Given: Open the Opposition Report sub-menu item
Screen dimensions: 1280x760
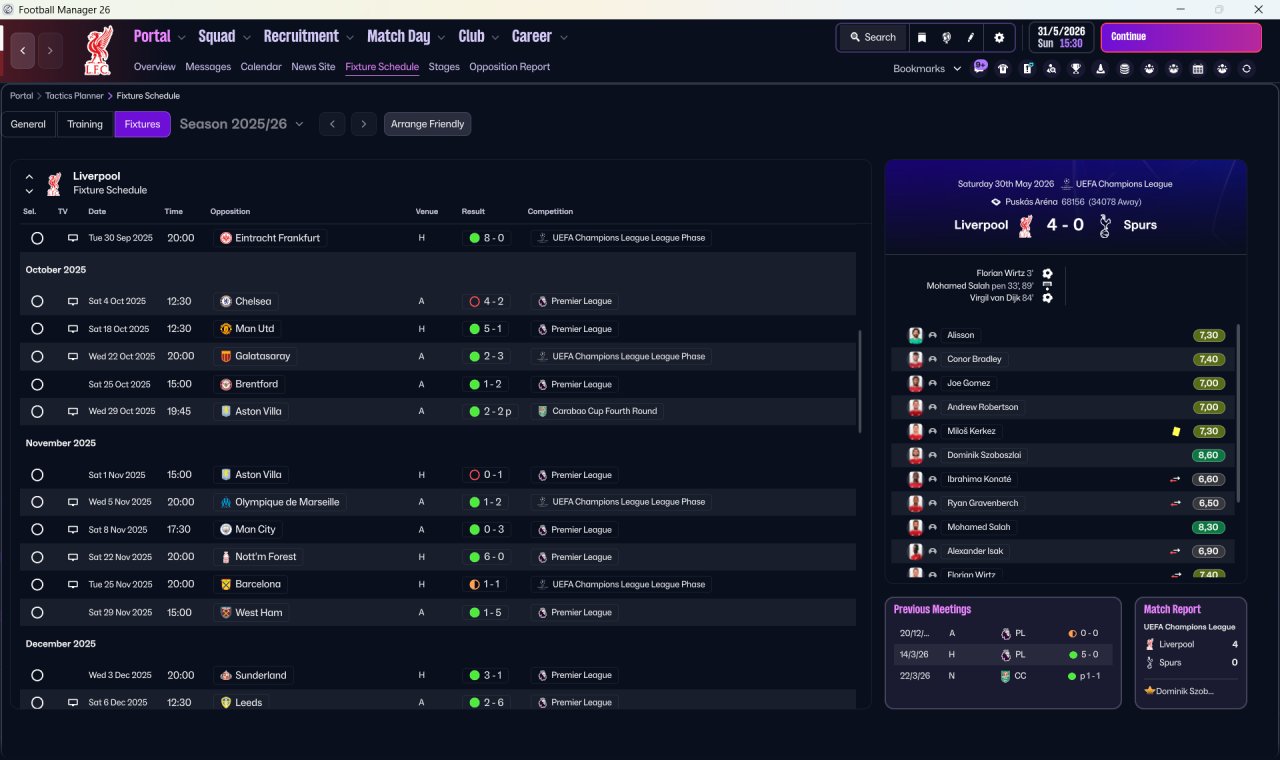Looking at the screenshot, I should (510, 67).
